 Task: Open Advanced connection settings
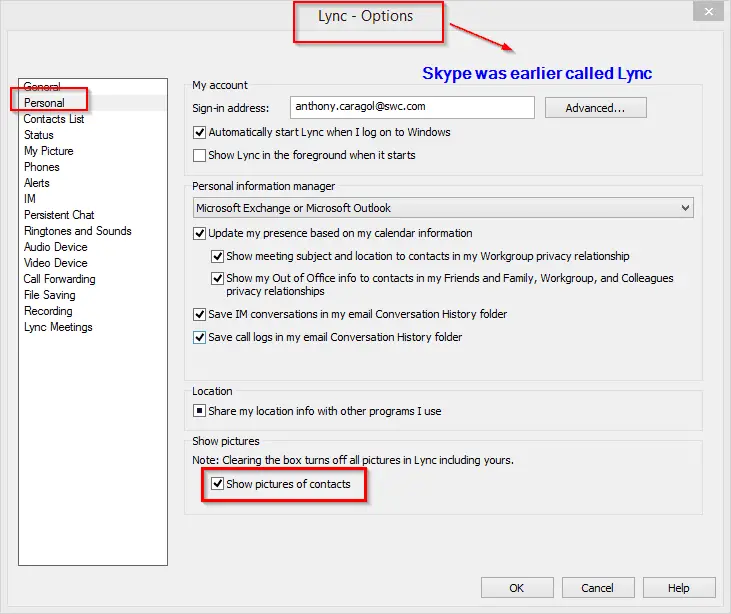coord(595,108)
